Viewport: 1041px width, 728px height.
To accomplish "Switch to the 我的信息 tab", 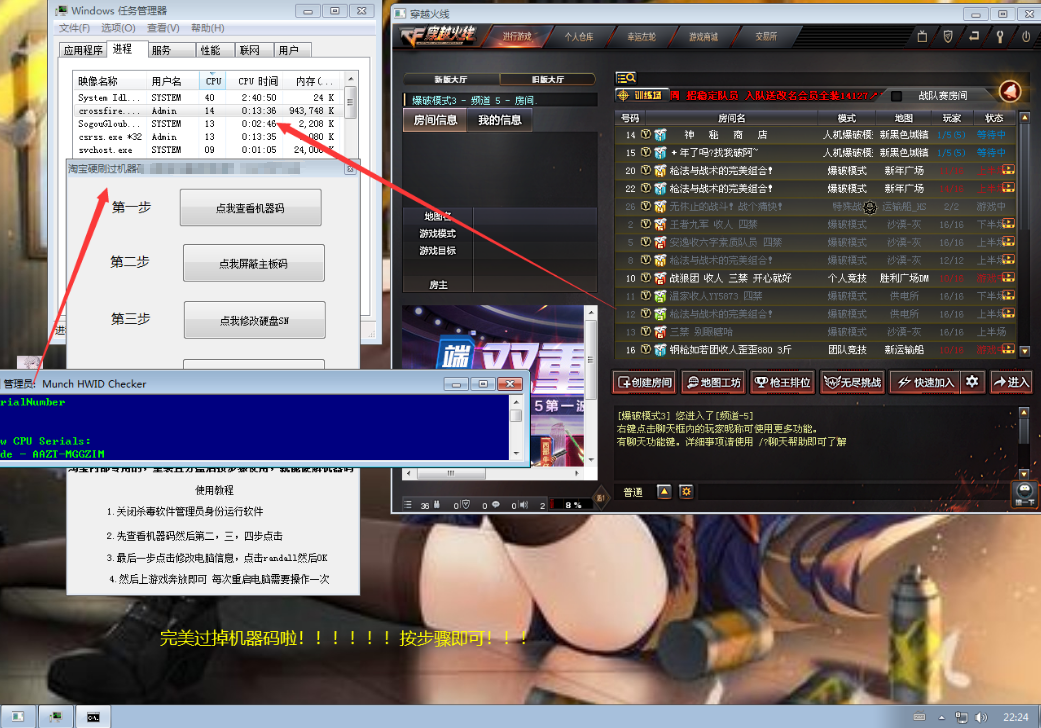I will tap(499, 120).
